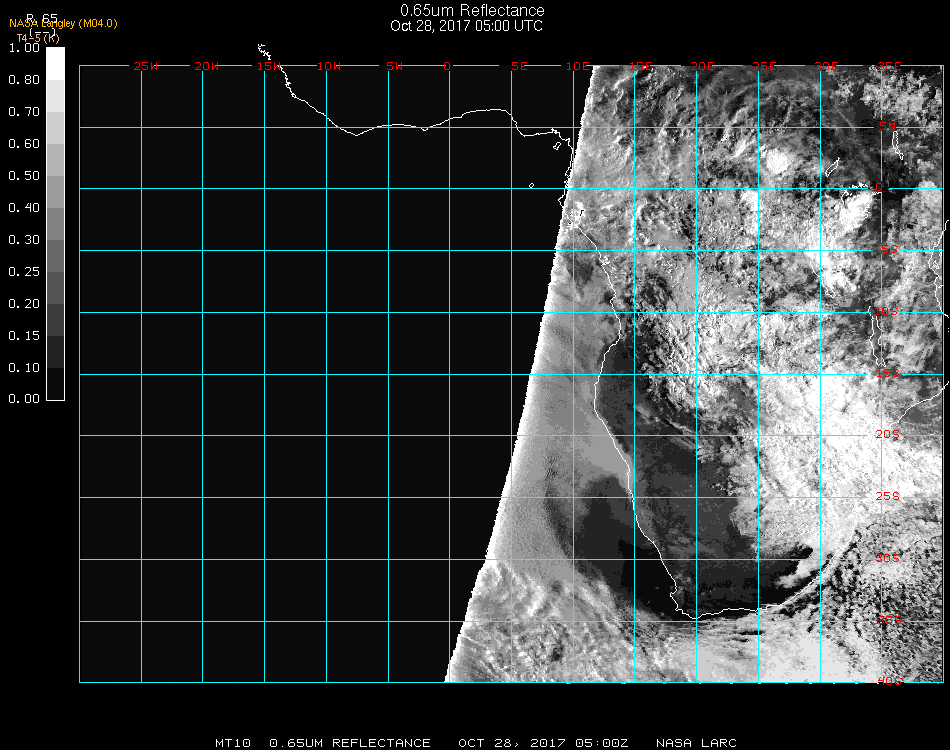Click the "0.65UM REFLECTANCE" footer caption
Image resolution: width=950 pixels, height=750 pixels.
tap(350, 743)
